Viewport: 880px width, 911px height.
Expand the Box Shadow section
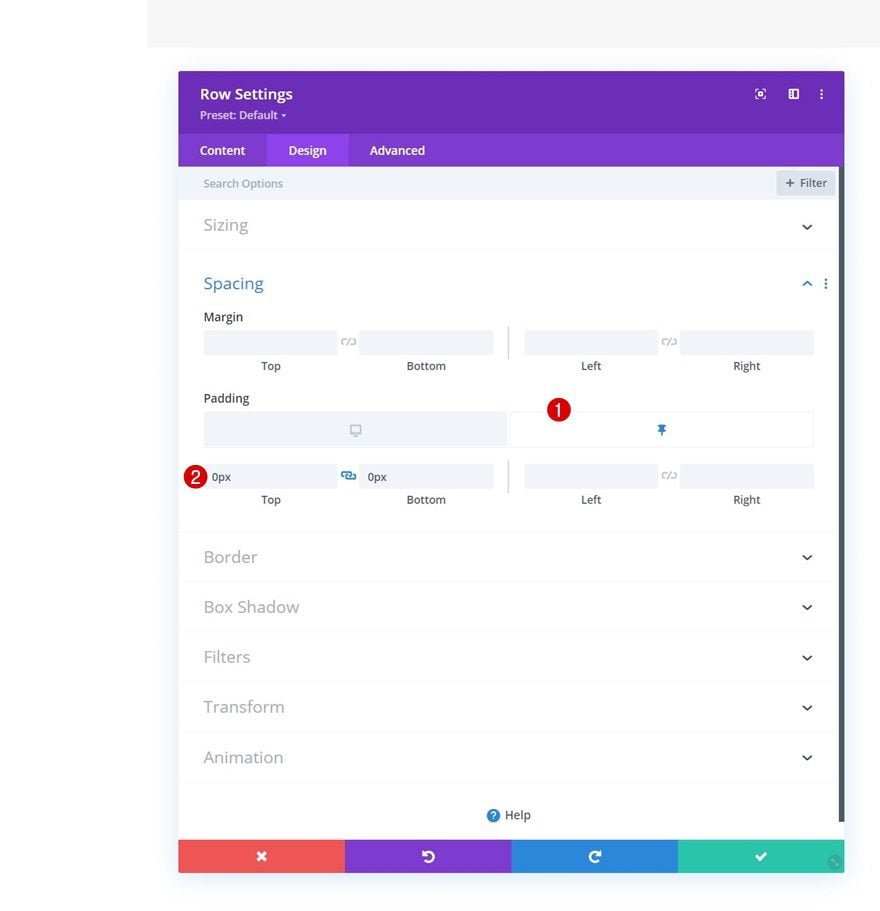[x=807, y=607]
